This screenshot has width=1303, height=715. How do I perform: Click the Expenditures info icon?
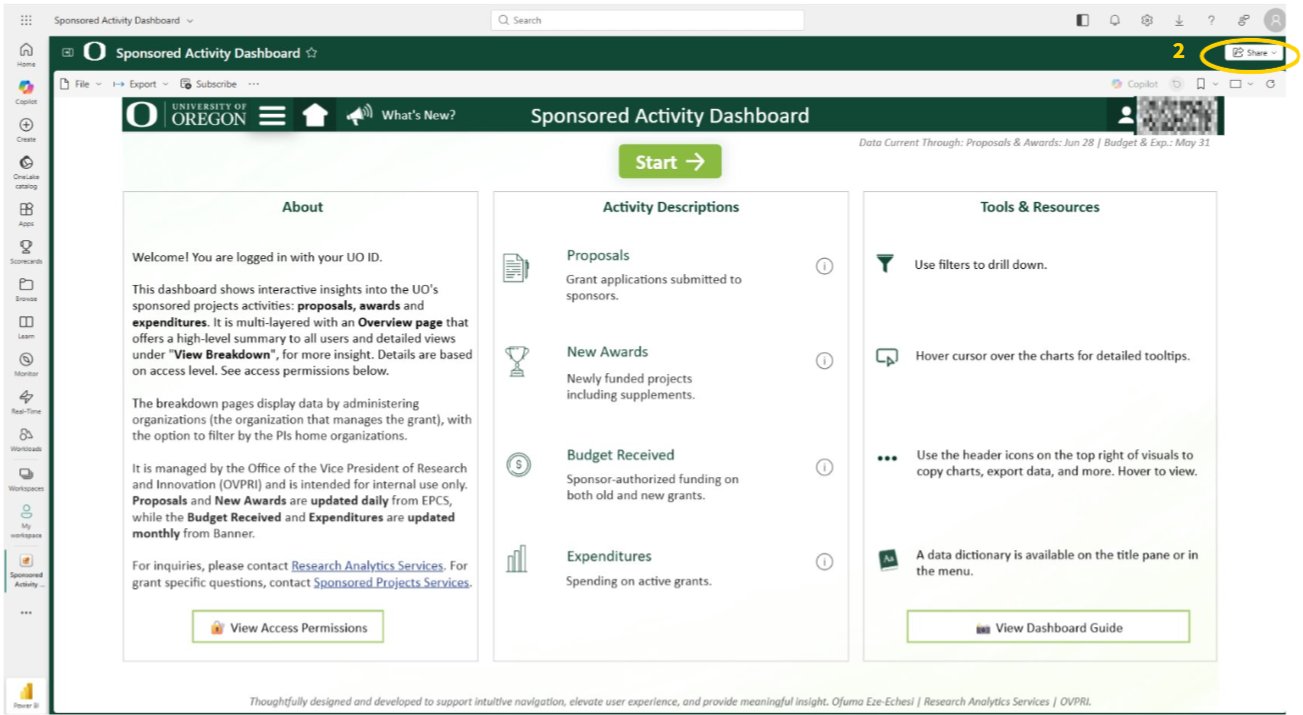pos(824,562)
